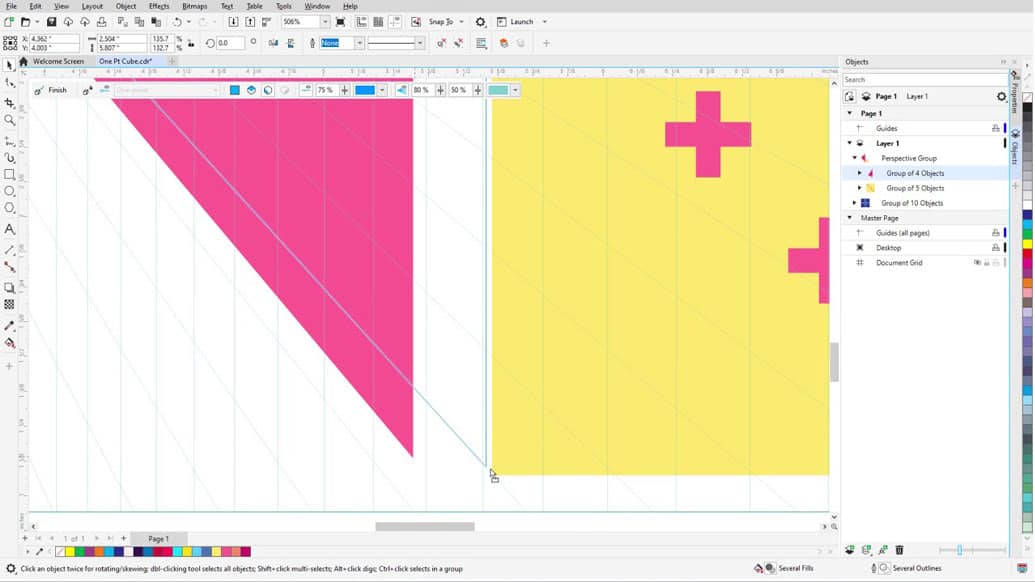Collapse the Master Page section
Screen dimensions: 1035x582
(850, 218)
